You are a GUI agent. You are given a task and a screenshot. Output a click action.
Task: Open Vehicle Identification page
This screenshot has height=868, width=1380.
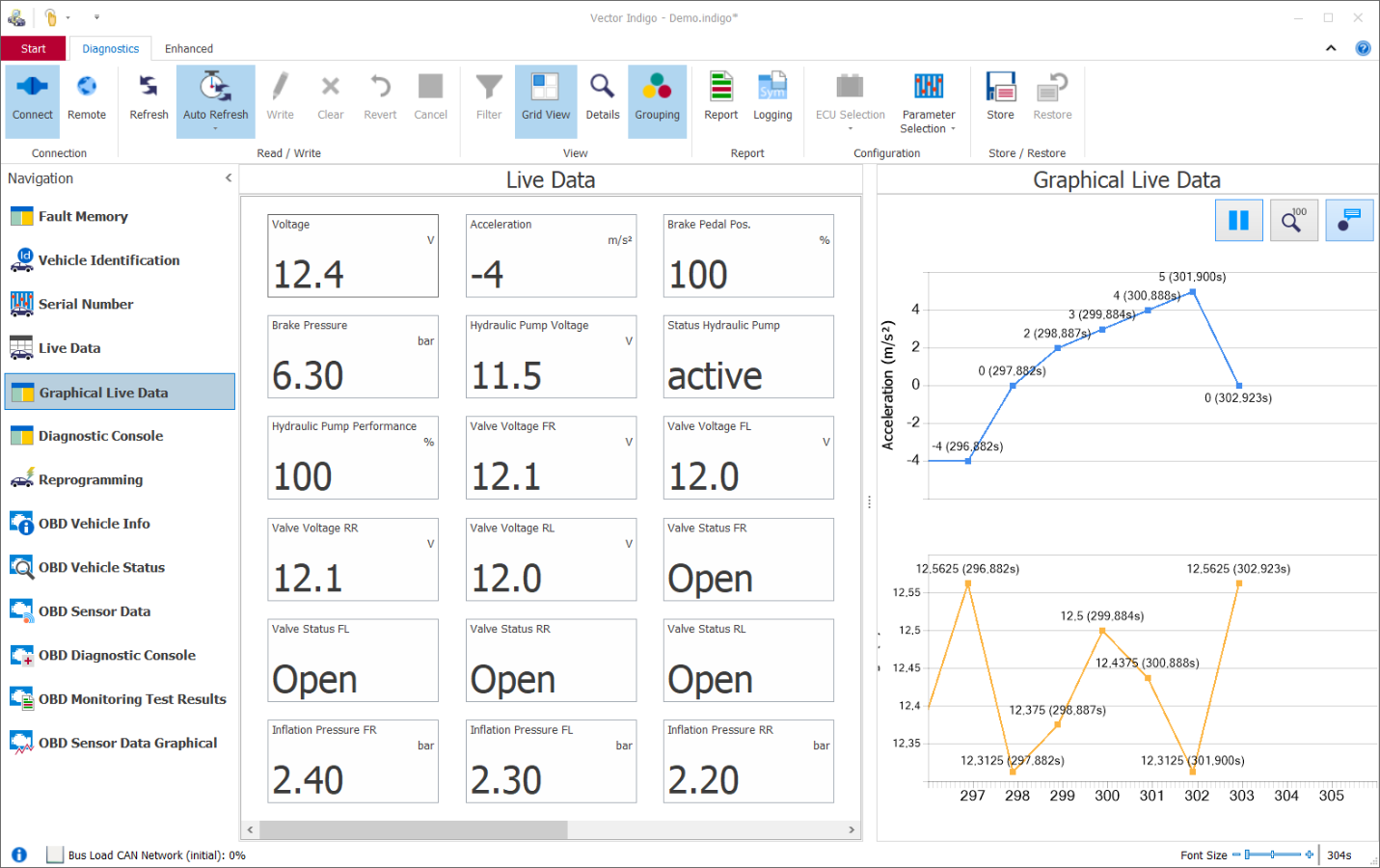point(120,260)
